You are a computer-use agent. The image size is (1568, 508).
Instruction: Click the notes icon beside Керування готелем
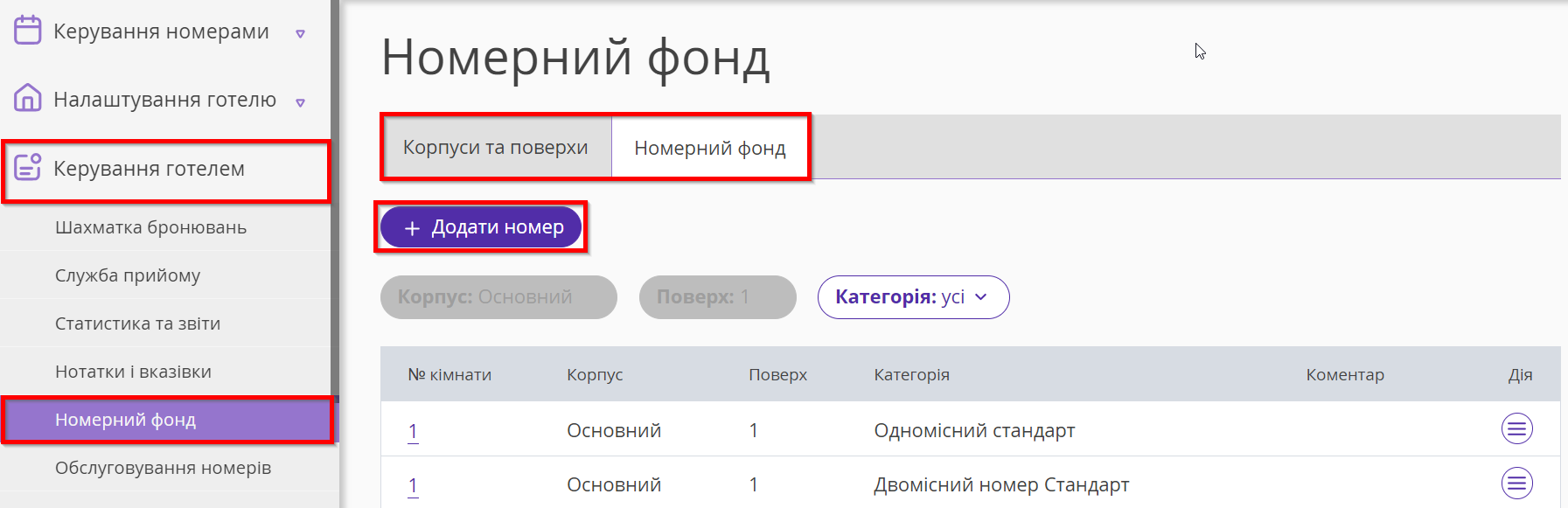28,167
